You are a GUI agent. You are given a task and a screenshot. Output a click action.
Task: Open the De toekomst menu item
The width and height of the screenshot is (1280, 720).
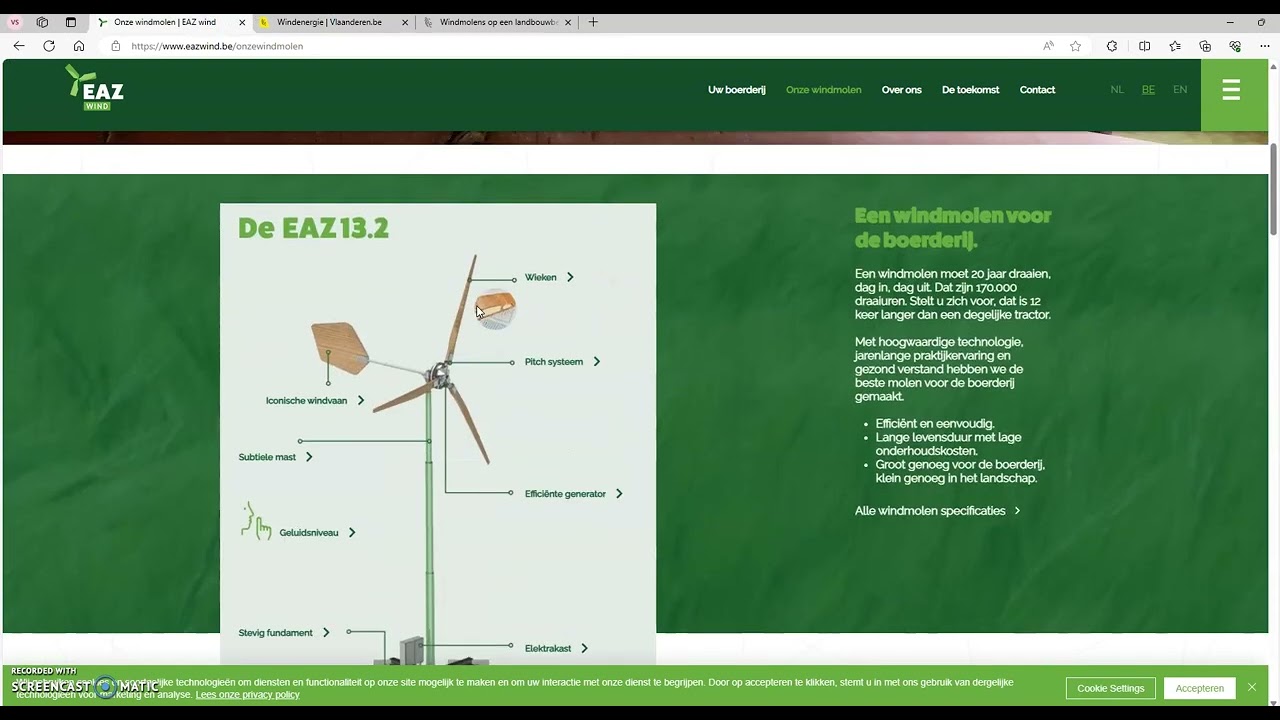[x=970, y=90]
